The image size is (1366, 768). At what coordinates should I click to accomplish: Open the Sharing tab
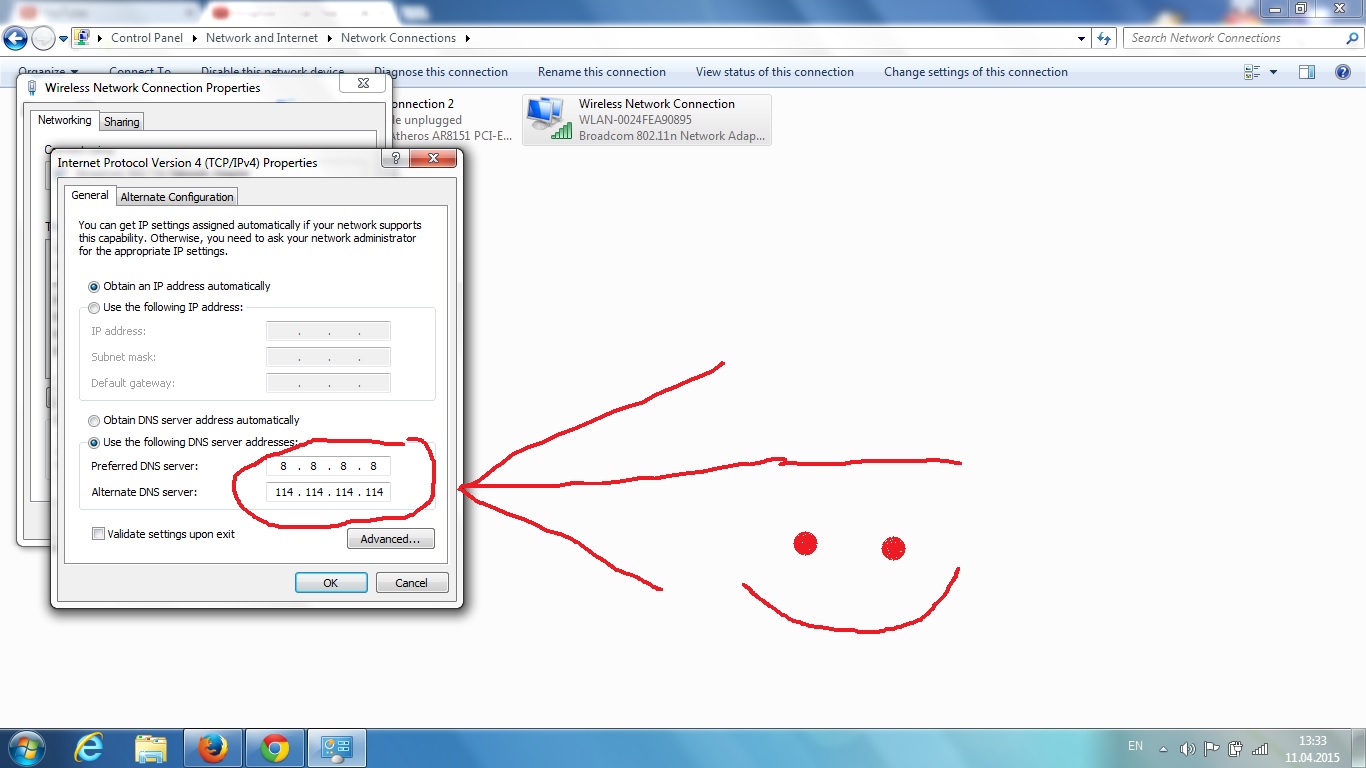point(122,122)
